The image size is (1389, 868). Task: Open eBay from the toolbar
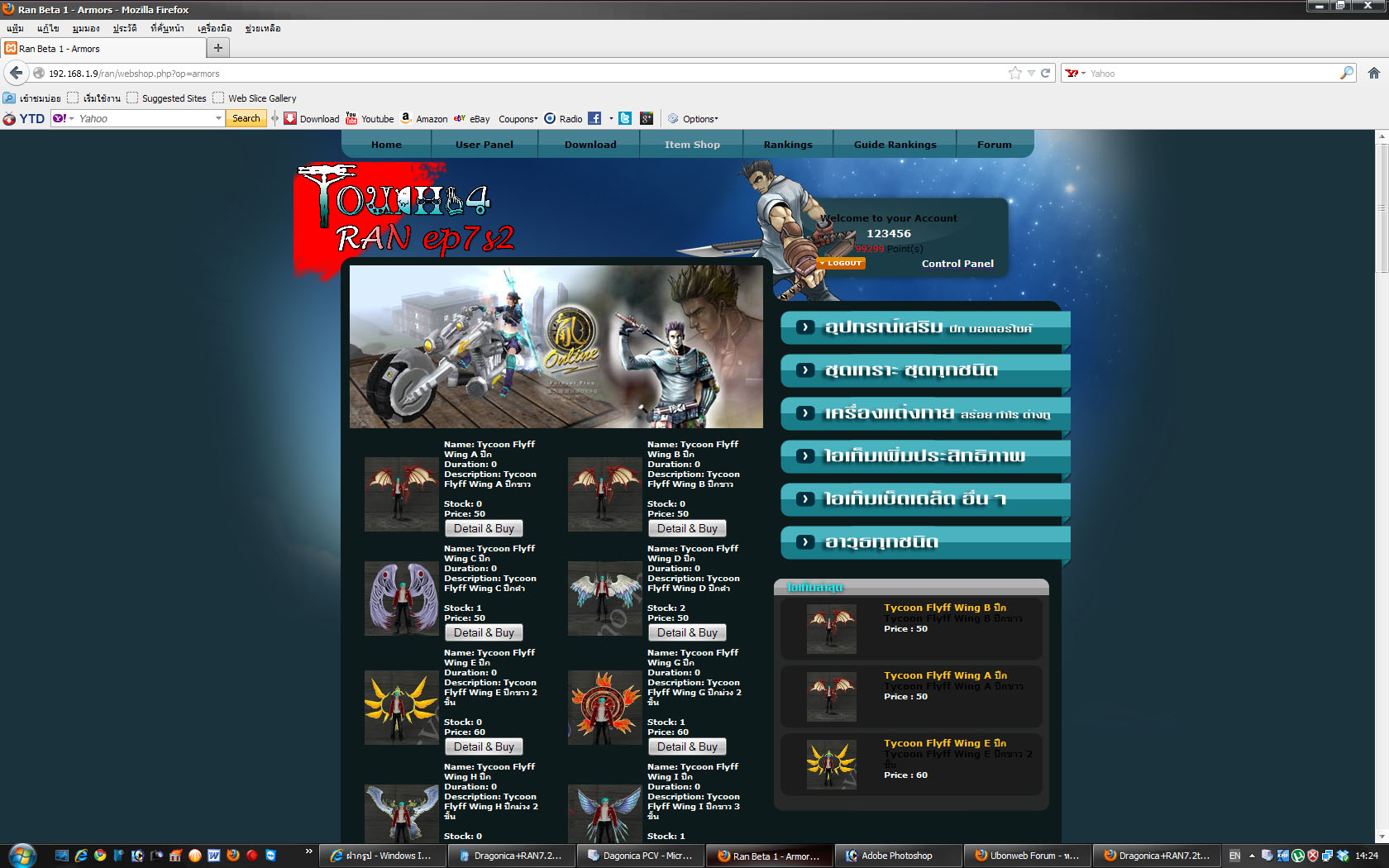472,119
